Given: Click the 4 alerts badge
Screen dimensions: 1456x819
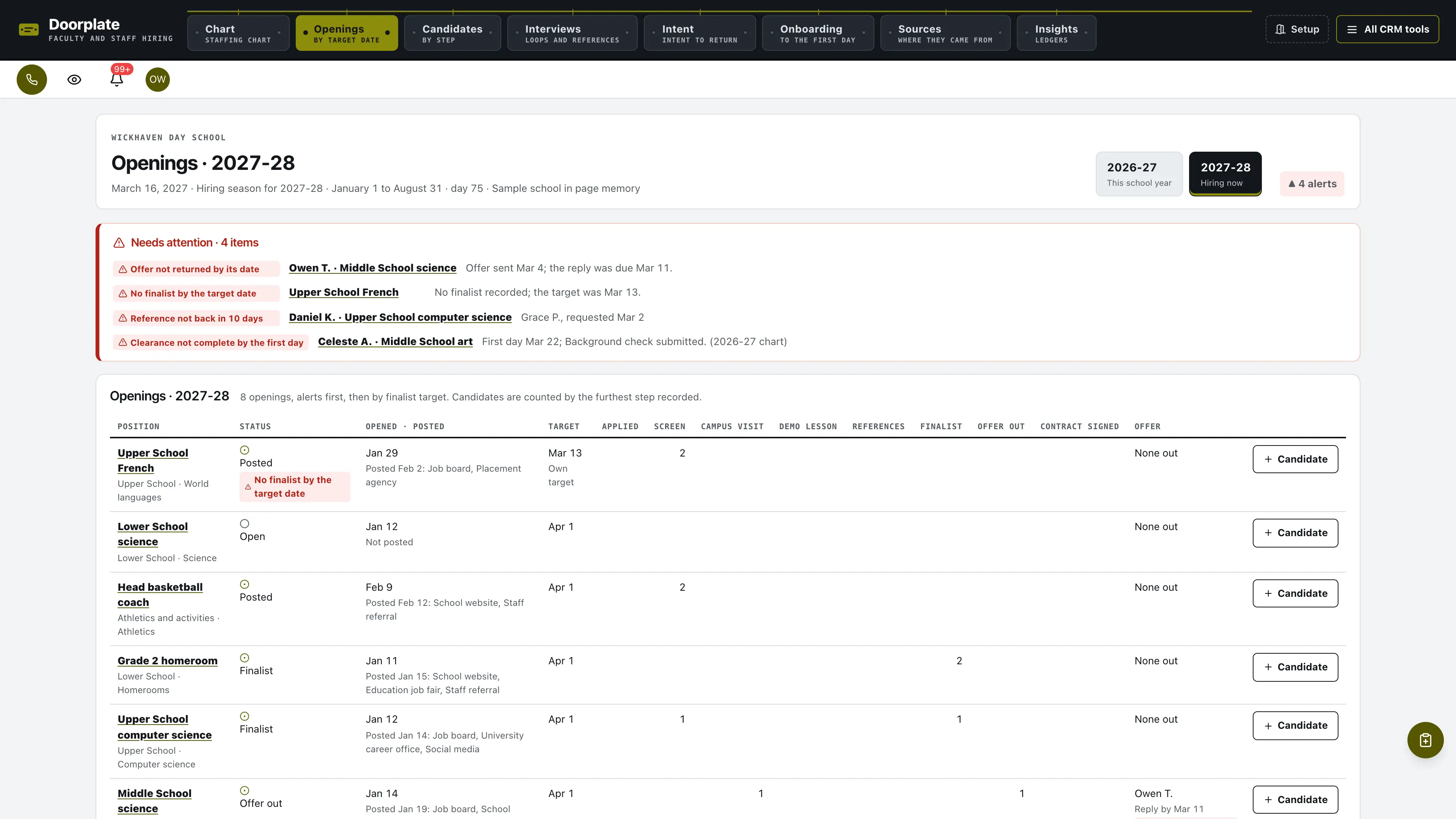Looking at the screenshot, I should coord(1312,184).
